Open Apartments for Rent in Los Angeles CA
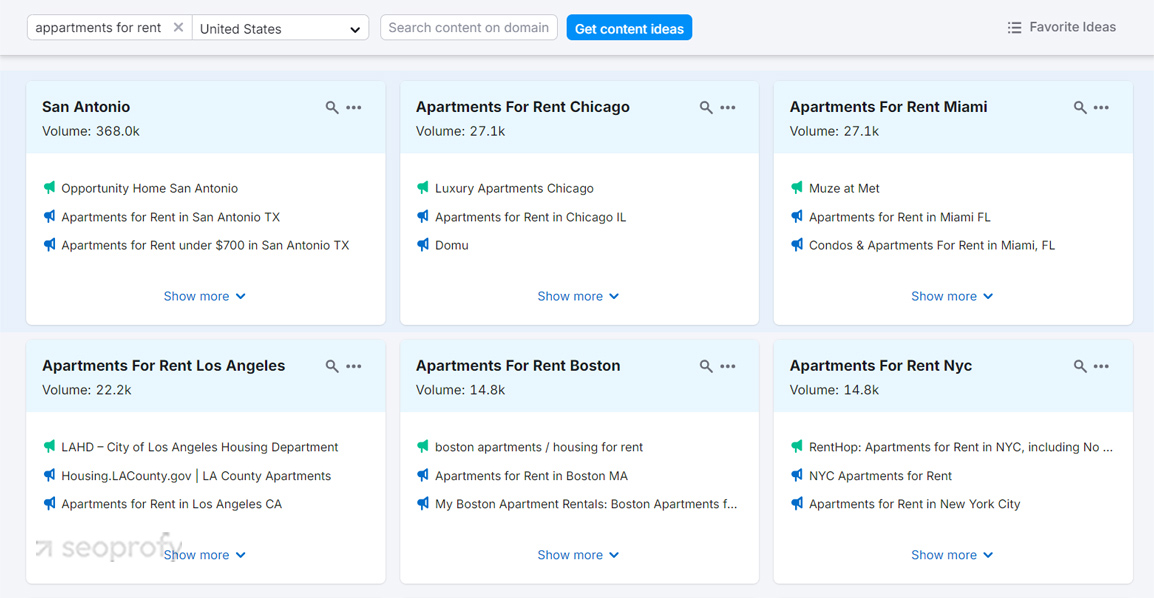The height and width of the screenshot is (598, 1154). pyautogui.click(x=171, y=504)
